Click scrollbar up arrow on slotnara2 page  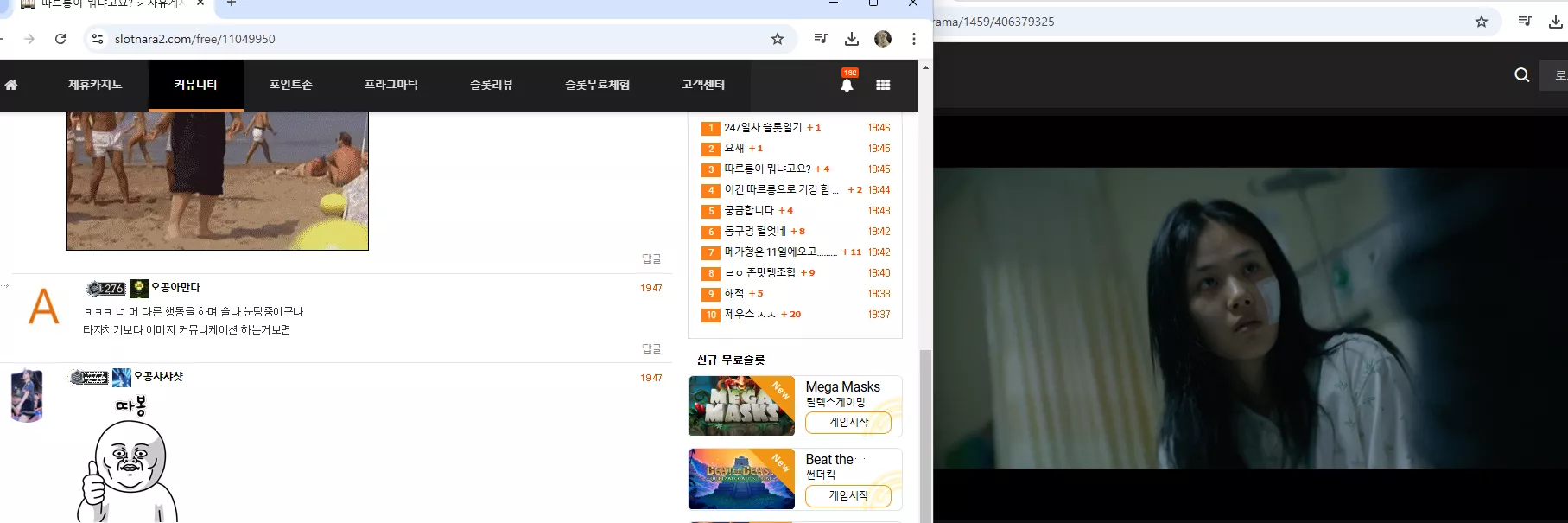(925, 67)
